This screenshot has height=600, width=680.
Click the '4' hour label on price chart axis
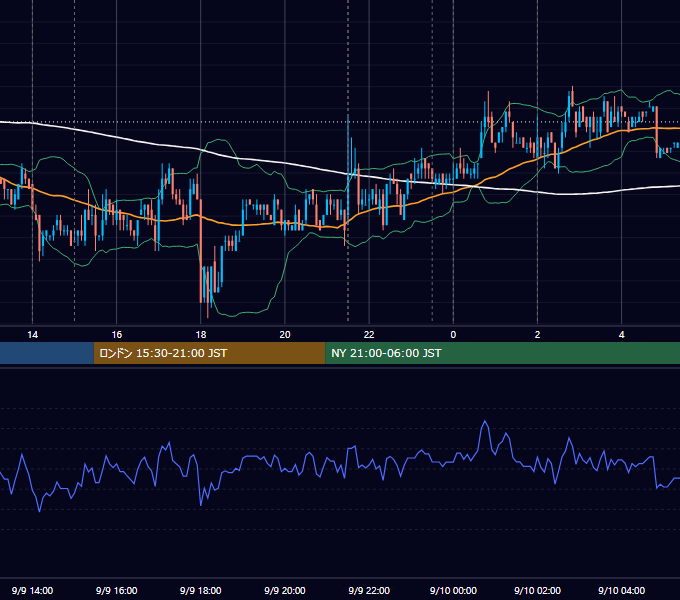(x=621, y=335)
